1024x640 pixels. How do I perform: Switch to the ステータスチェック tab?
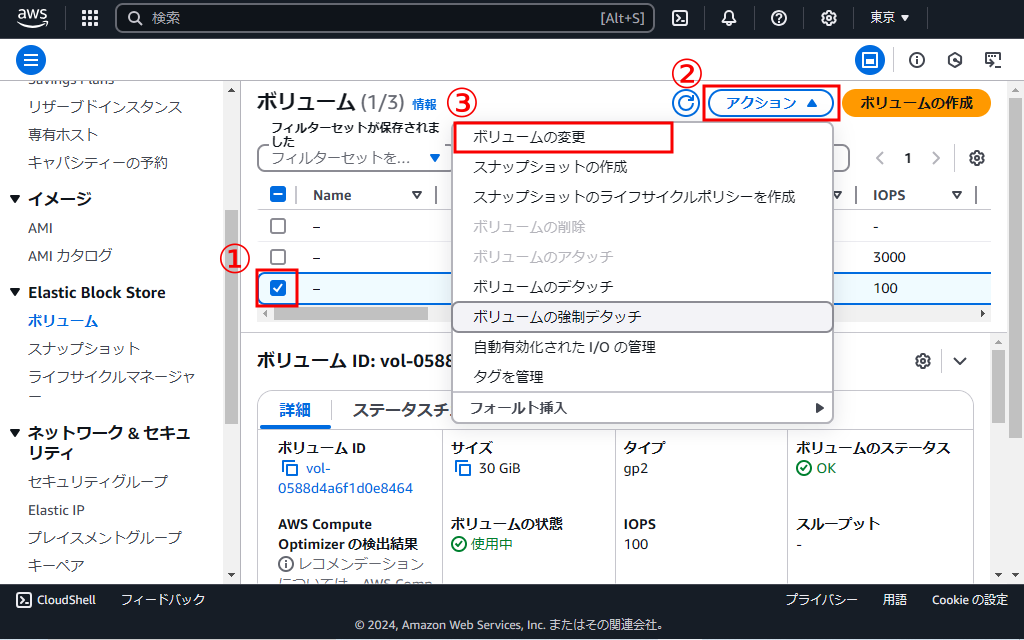click(x=400, y=410)
